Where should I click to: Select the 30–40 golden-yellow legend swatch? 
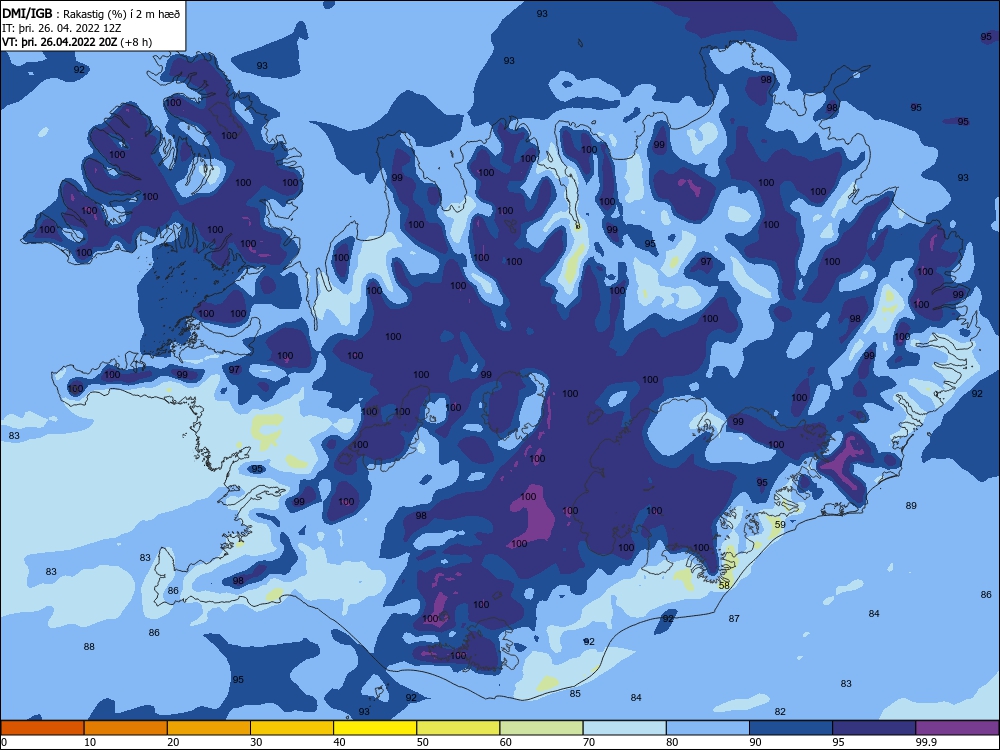(292, 728)
